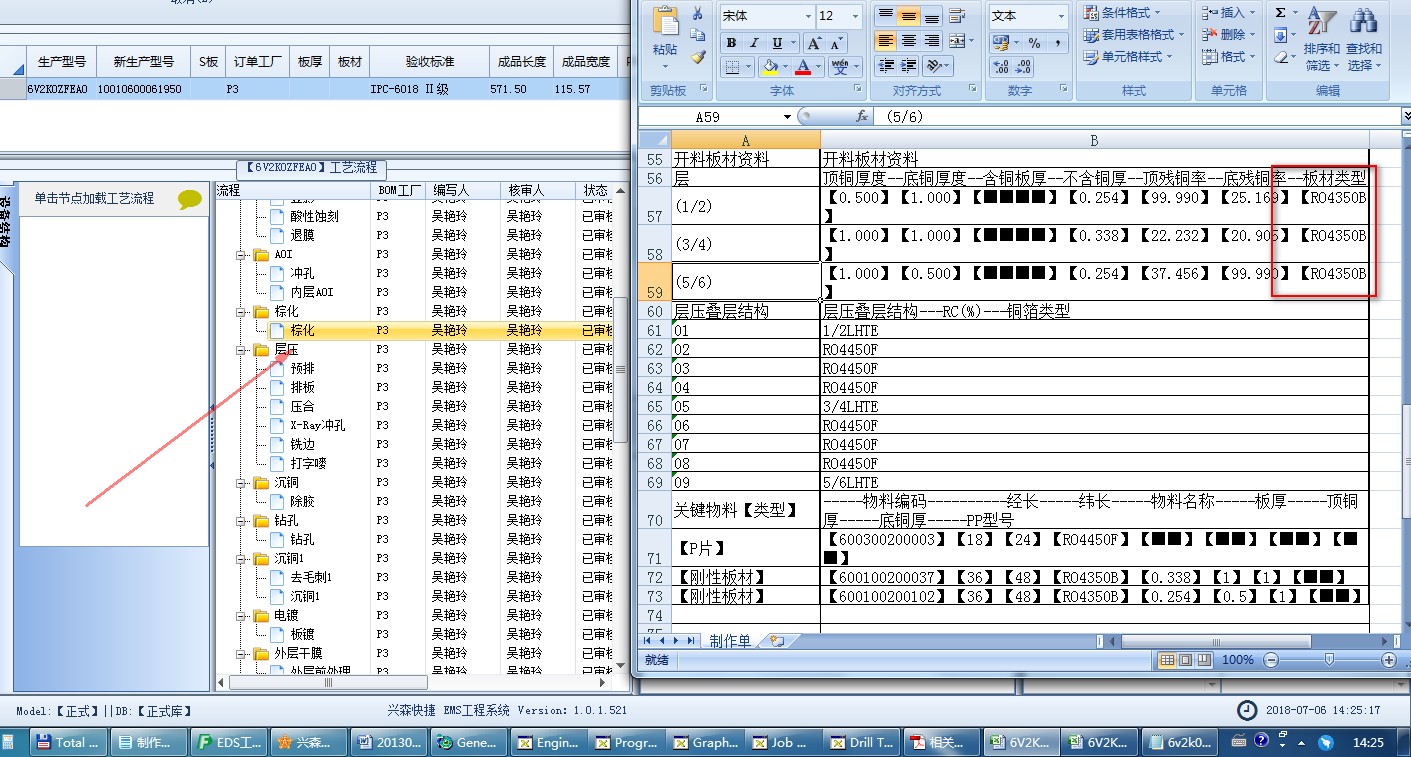1411x757 pixels.
Task: Click the Comma Style icon
Action: point(1057,43)
